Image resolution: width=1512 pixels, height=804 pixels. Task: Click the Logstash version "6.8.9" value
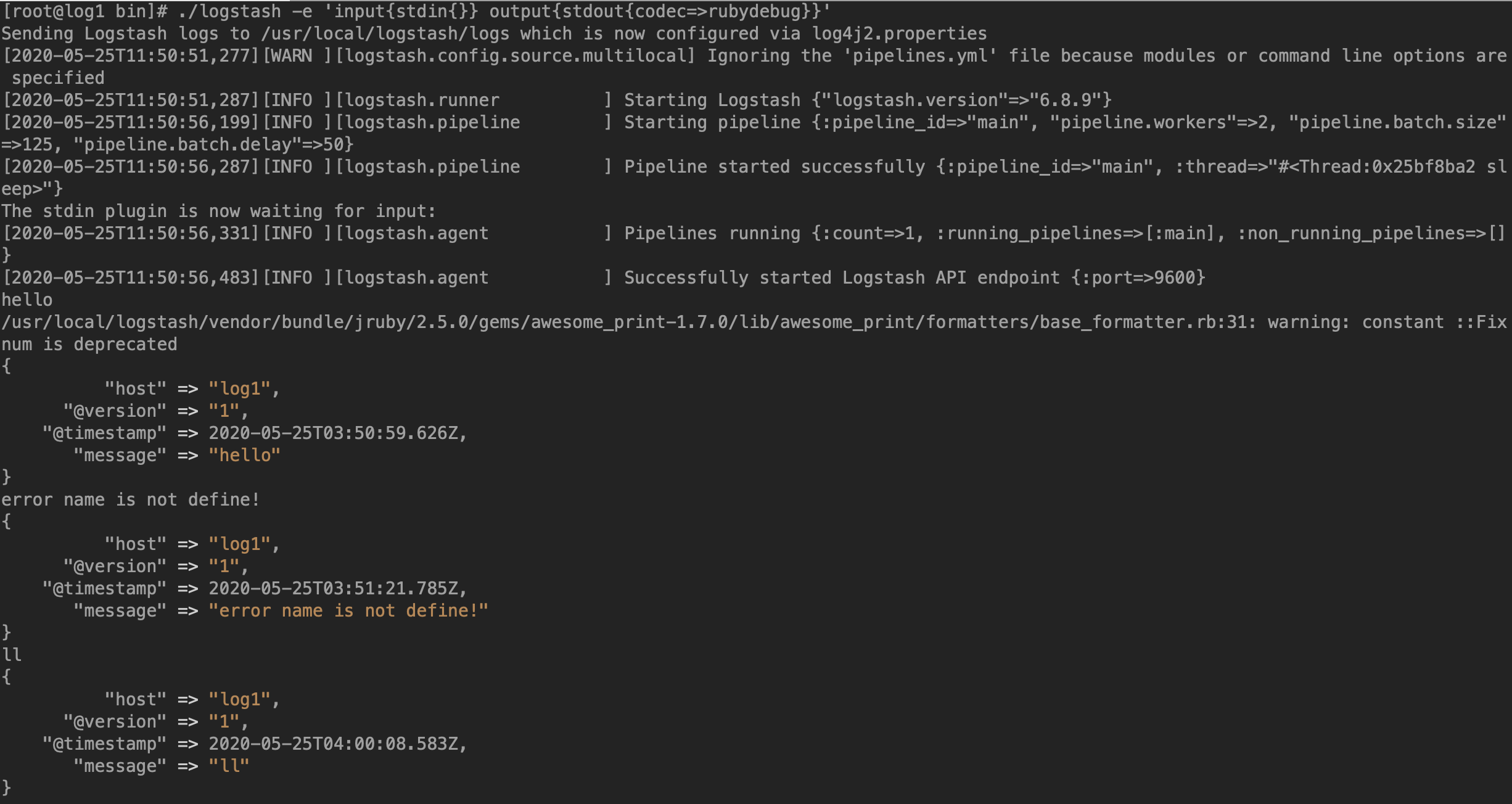1066,100
